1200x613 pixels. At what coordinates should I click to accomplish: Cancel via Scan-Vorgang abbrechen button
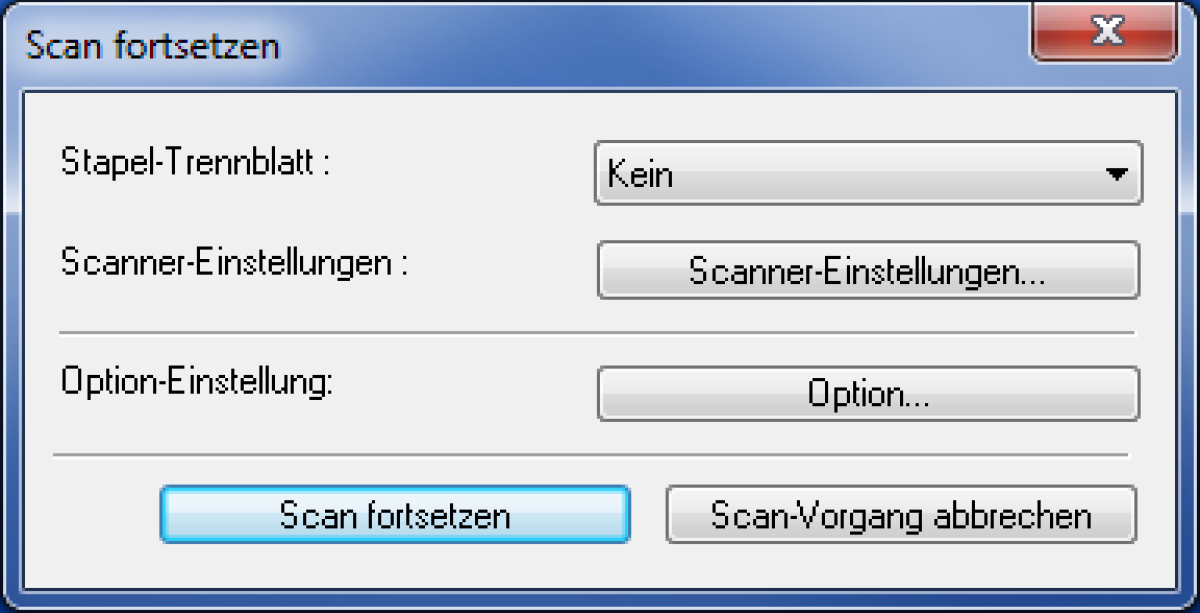pos(901,515)
